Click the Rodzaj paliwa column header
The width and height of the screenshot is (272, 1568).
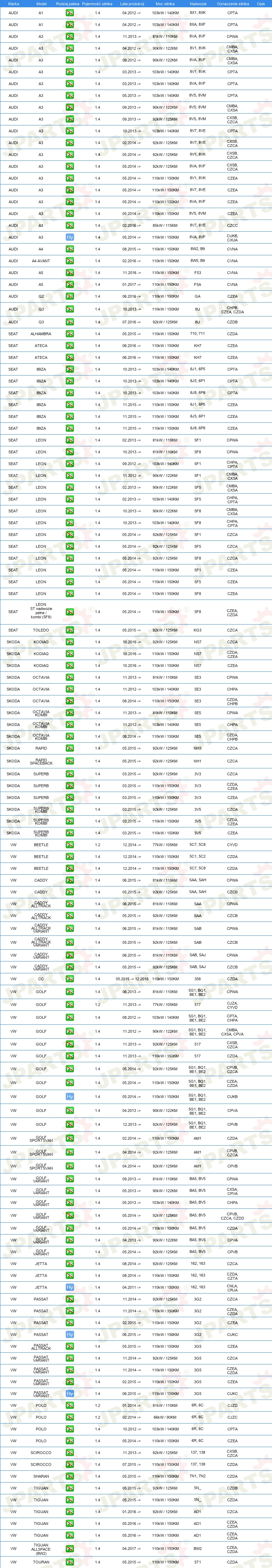pyautogui.click(x=67, y=4)
